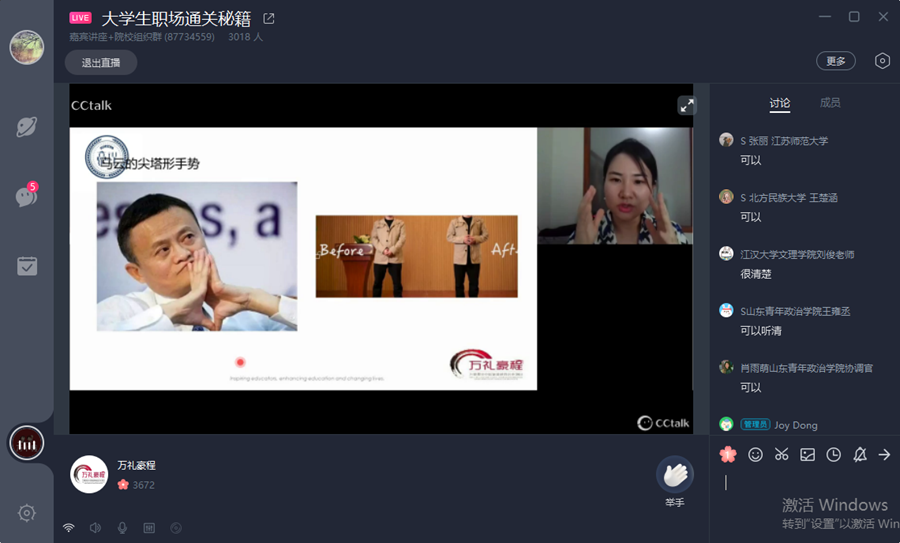The image size is (900, 543).
Task: Select the 讨论 discussion tab
Action: point(780,103)
